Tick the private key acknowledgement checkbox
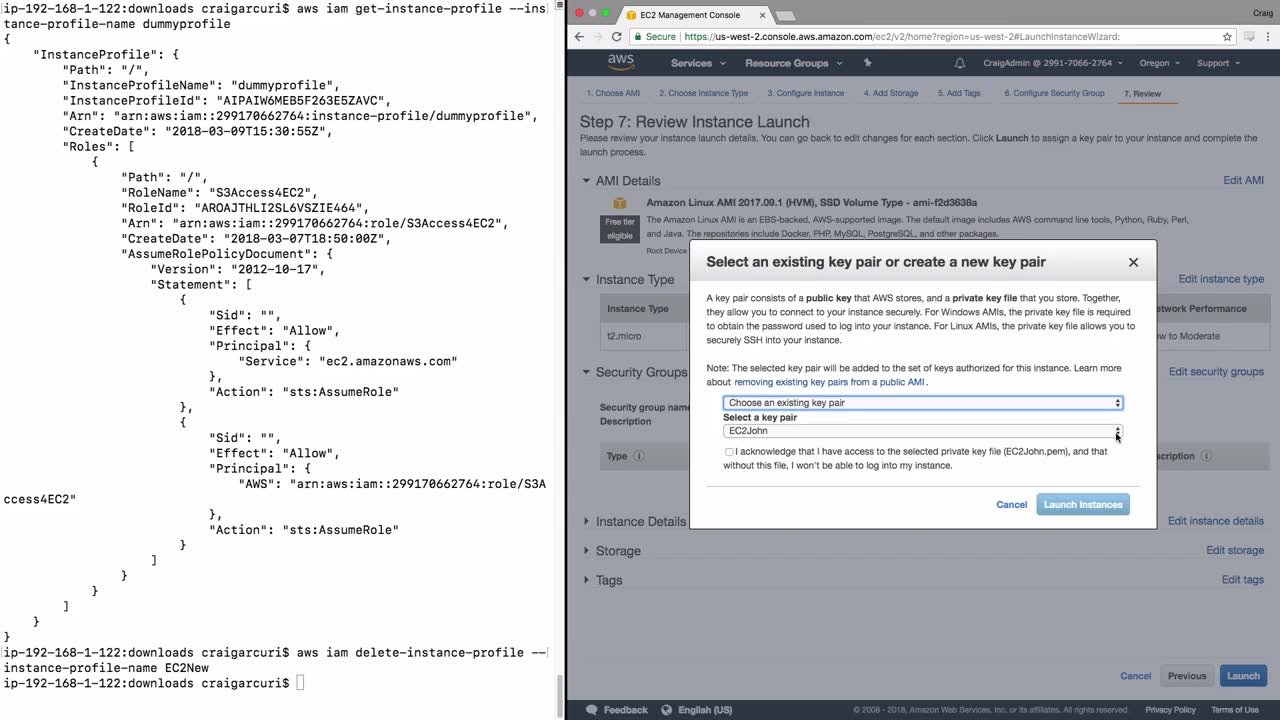 729,452
